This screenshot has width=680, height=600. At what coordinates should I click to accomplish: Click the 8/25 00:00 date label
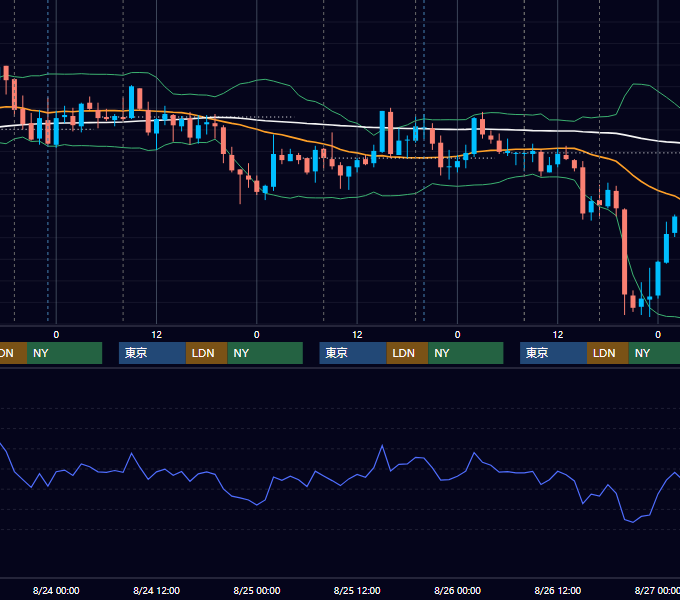(x=257, y=590)
